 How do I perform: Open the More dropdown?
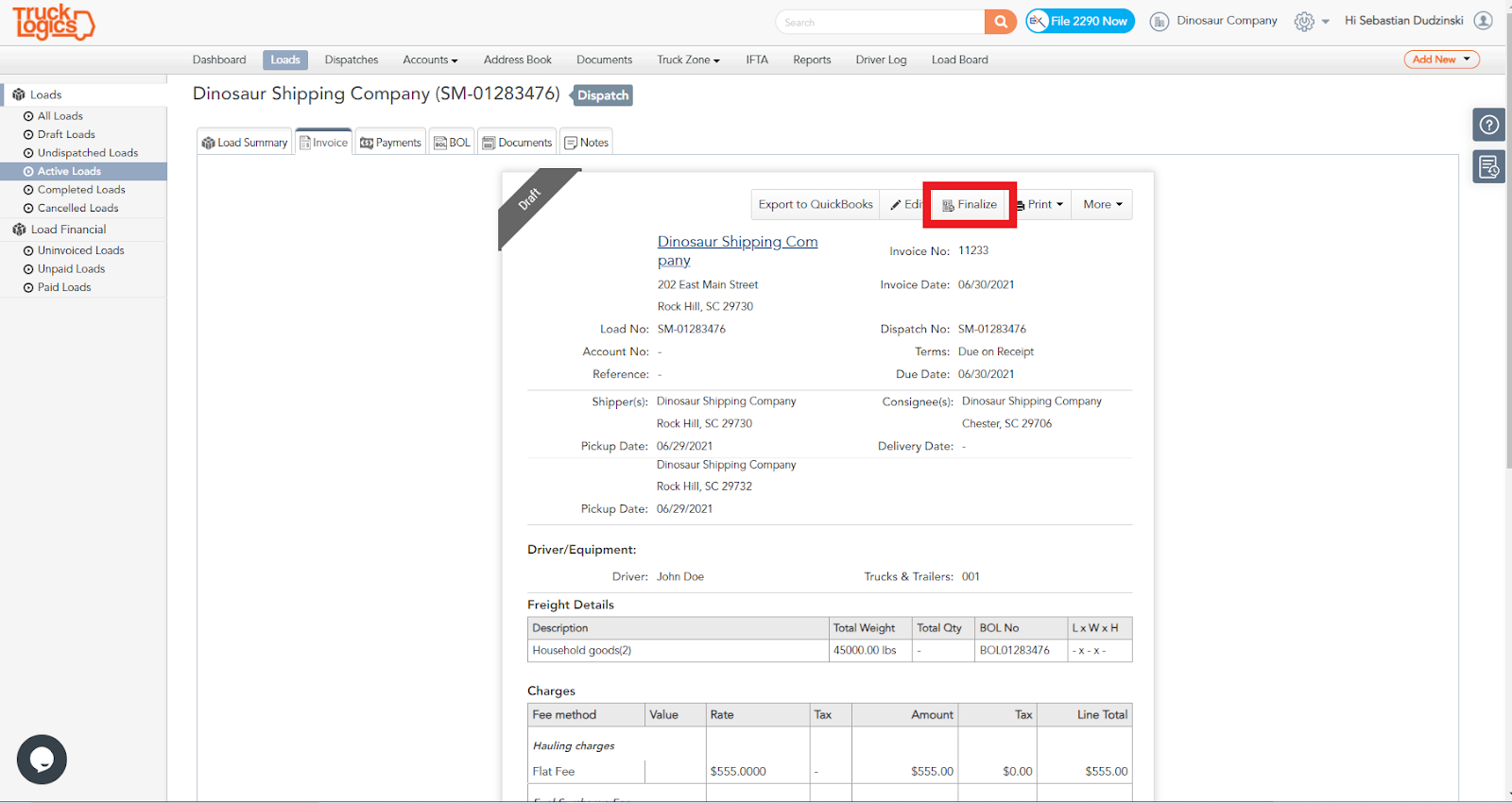coord(1102,204)
